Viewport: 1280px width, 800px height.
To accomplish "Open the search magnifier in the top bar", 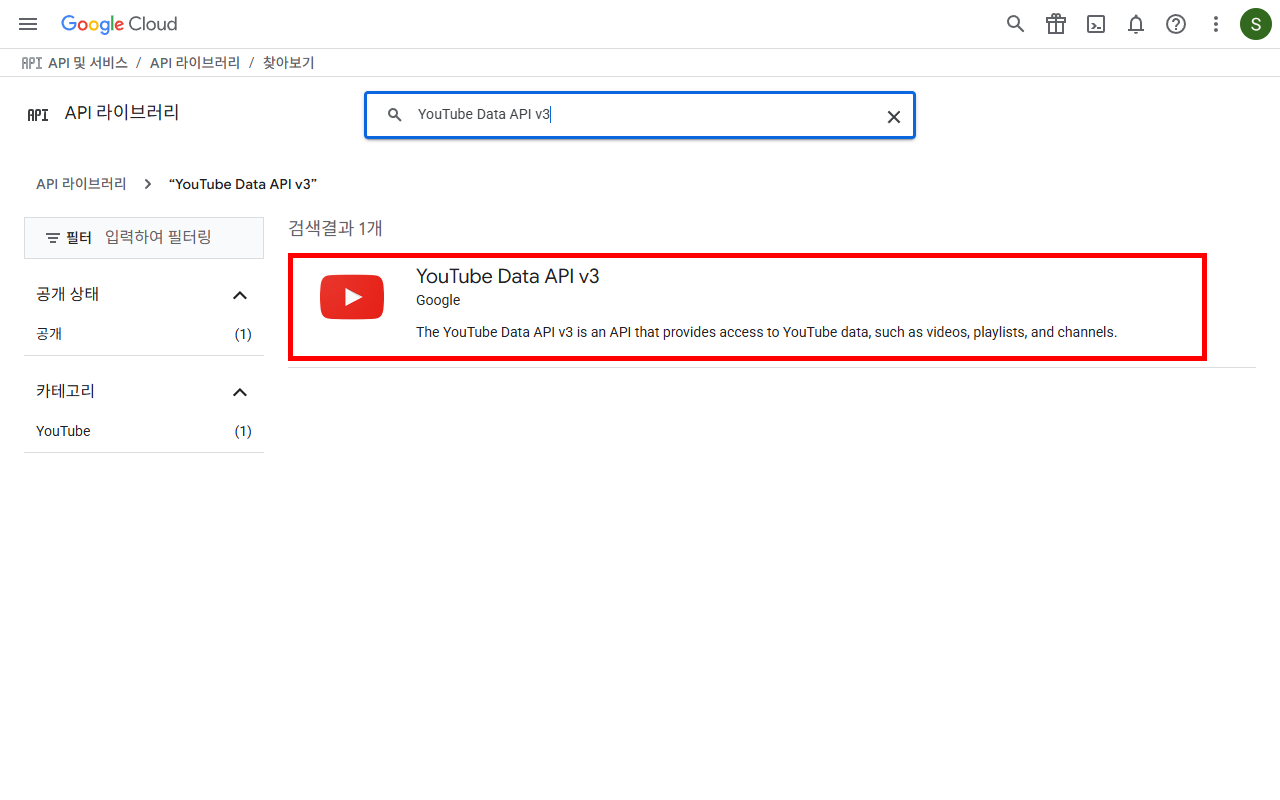I will (1016, 24).
